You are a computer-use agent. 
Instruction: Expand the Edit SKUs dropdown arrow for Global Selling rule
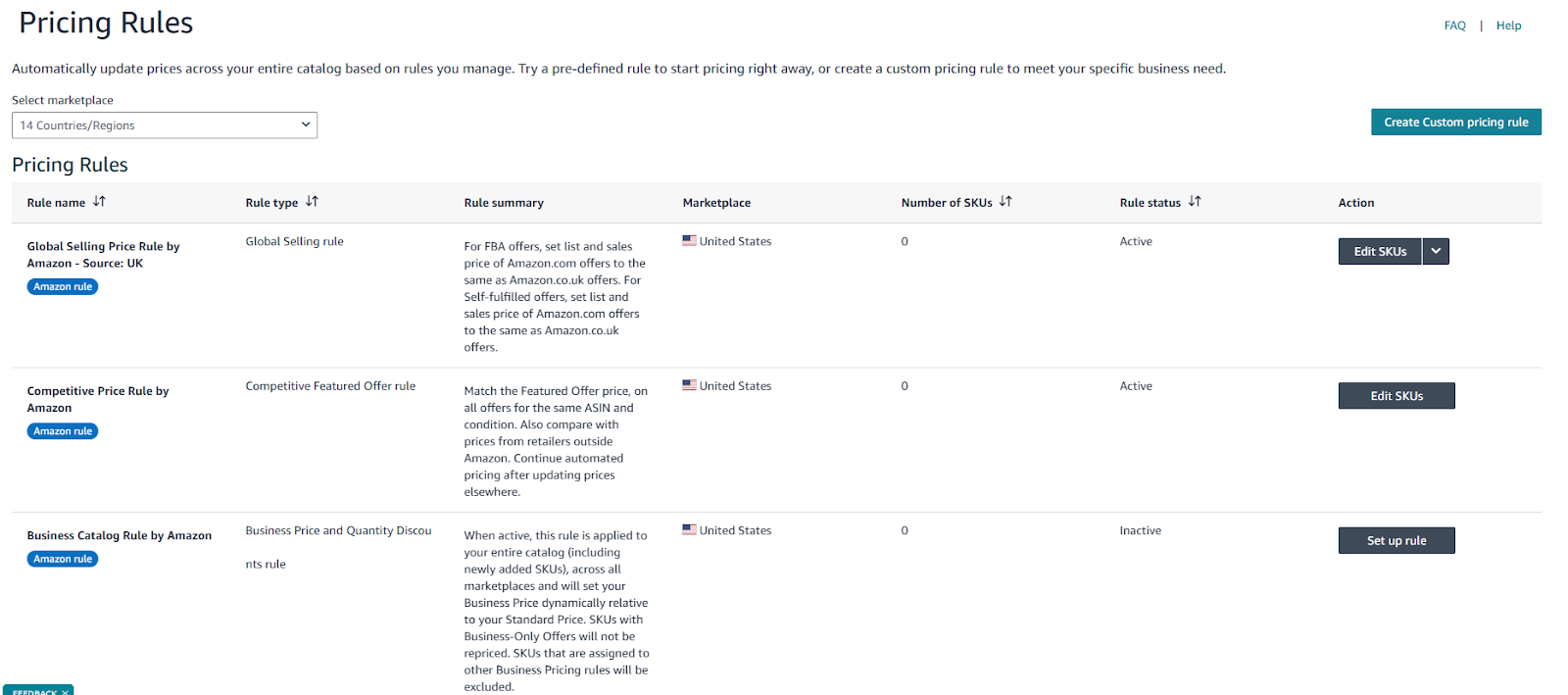(x=1435, y=251)
